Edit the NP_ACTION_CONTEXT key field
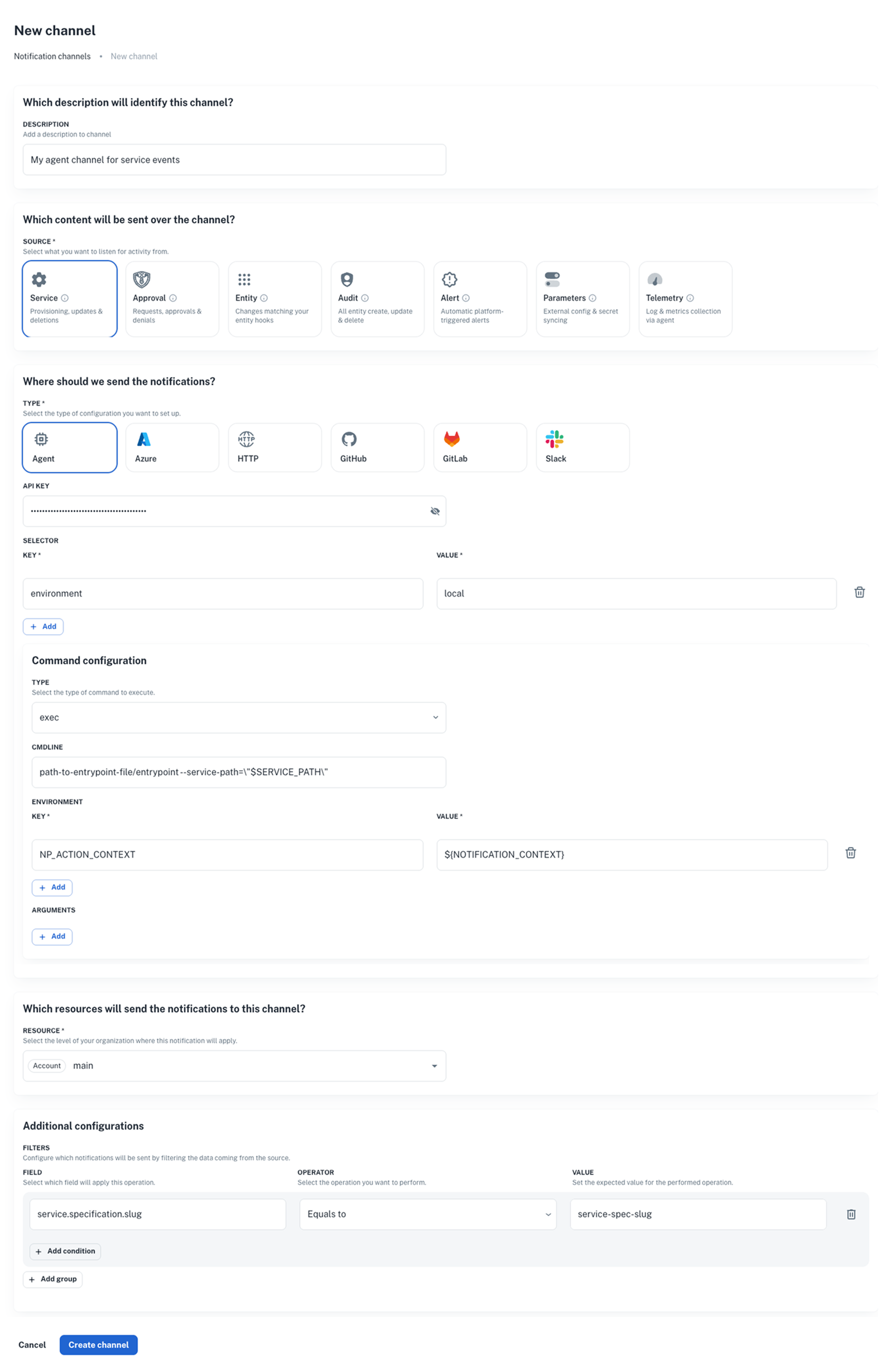 227,855
